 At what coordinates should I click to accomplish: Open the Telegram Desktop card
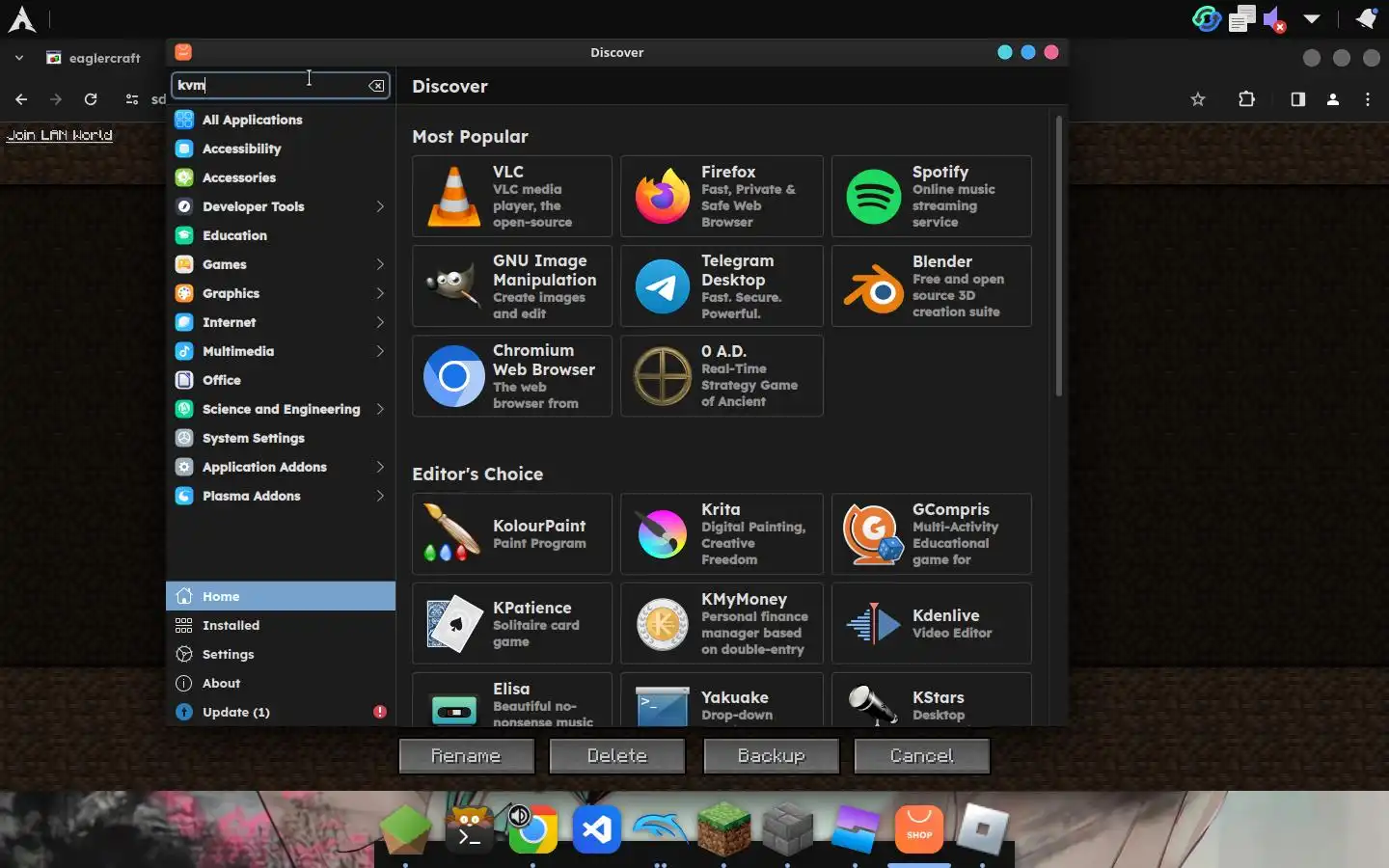(722, 285)
